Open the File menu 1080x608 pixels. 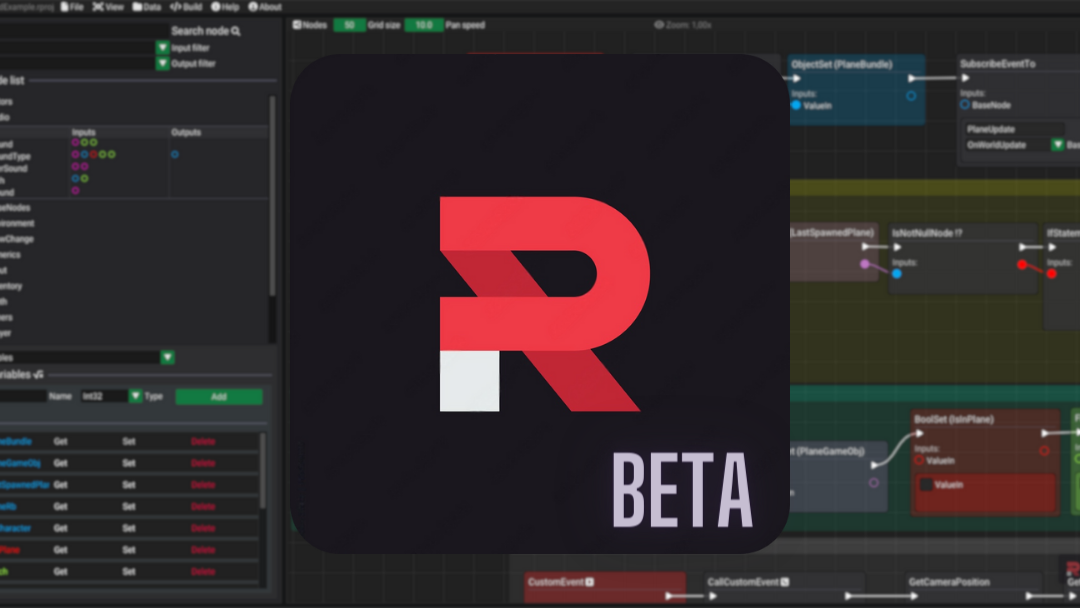pos(71,6)
